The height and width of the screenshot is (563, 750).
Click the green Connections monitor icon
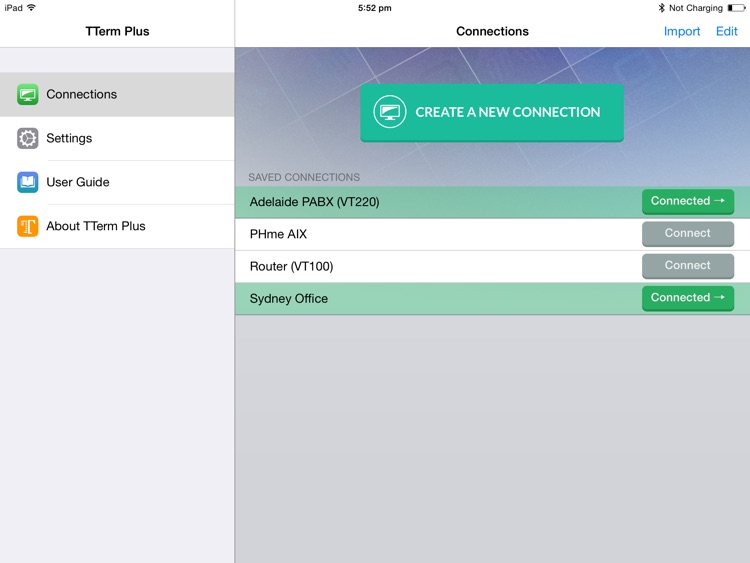click(x=28, y=94)
